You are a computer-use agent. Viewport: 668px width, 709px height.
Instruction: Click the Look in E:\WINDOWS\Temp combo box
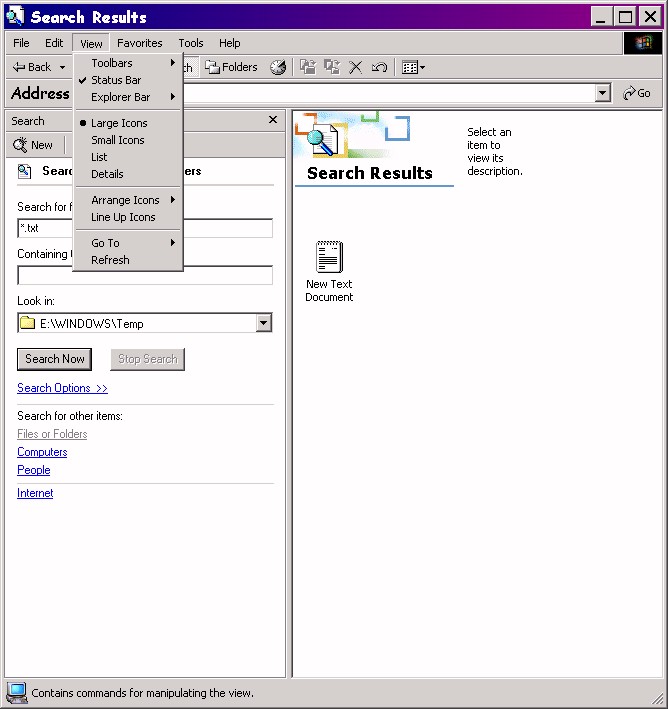tap(145, 323)
